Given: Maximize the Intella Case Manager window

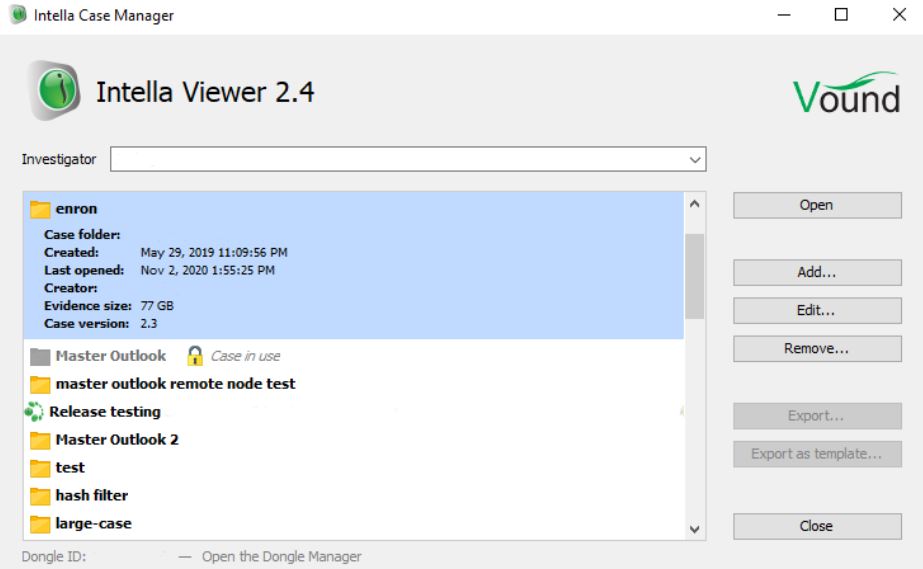Looking at the screenshot, I should click(x=841, y=15).
